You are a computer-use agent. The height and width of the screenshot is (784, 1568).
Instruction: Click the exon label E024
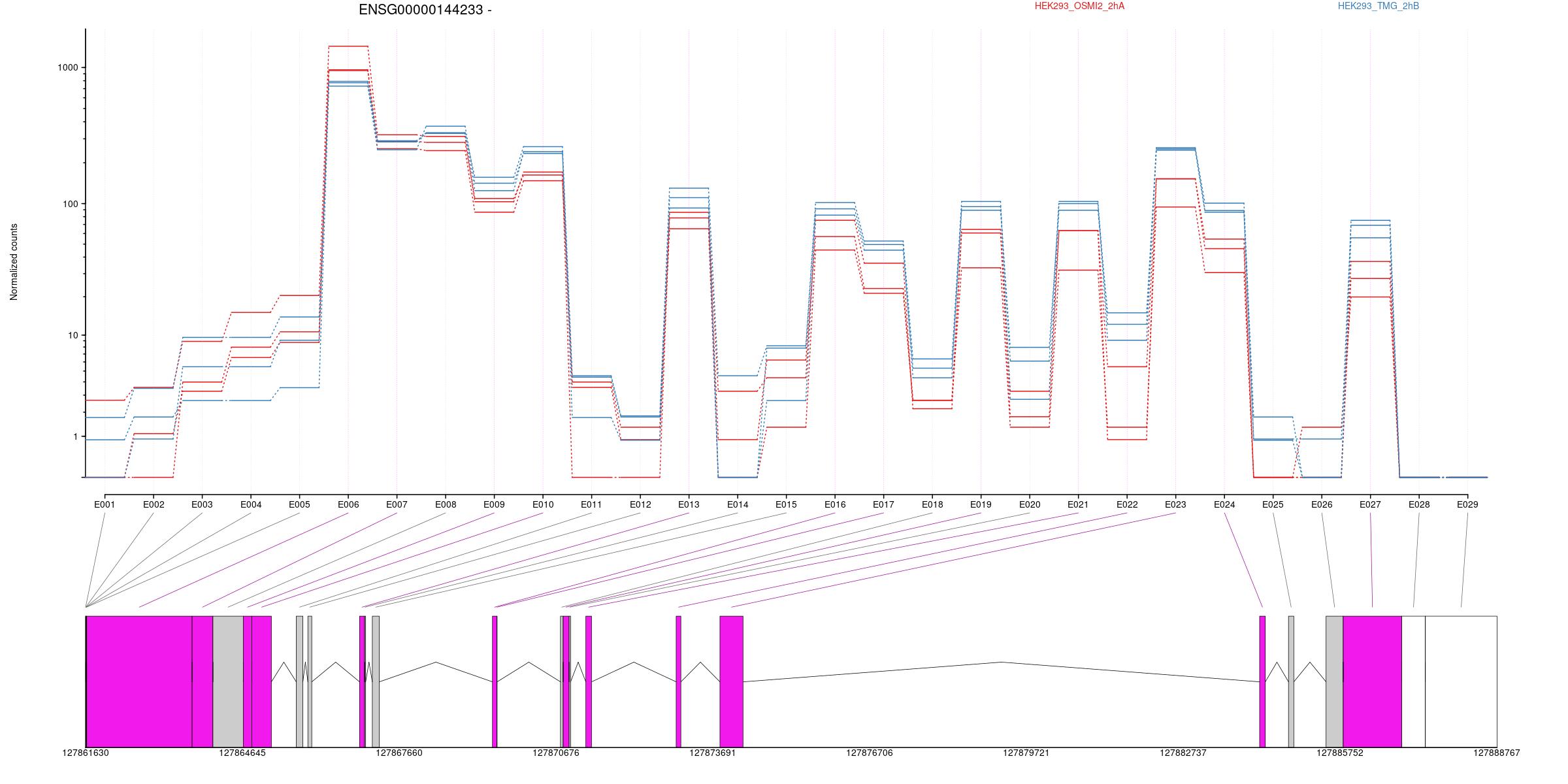pos(1224,504)
